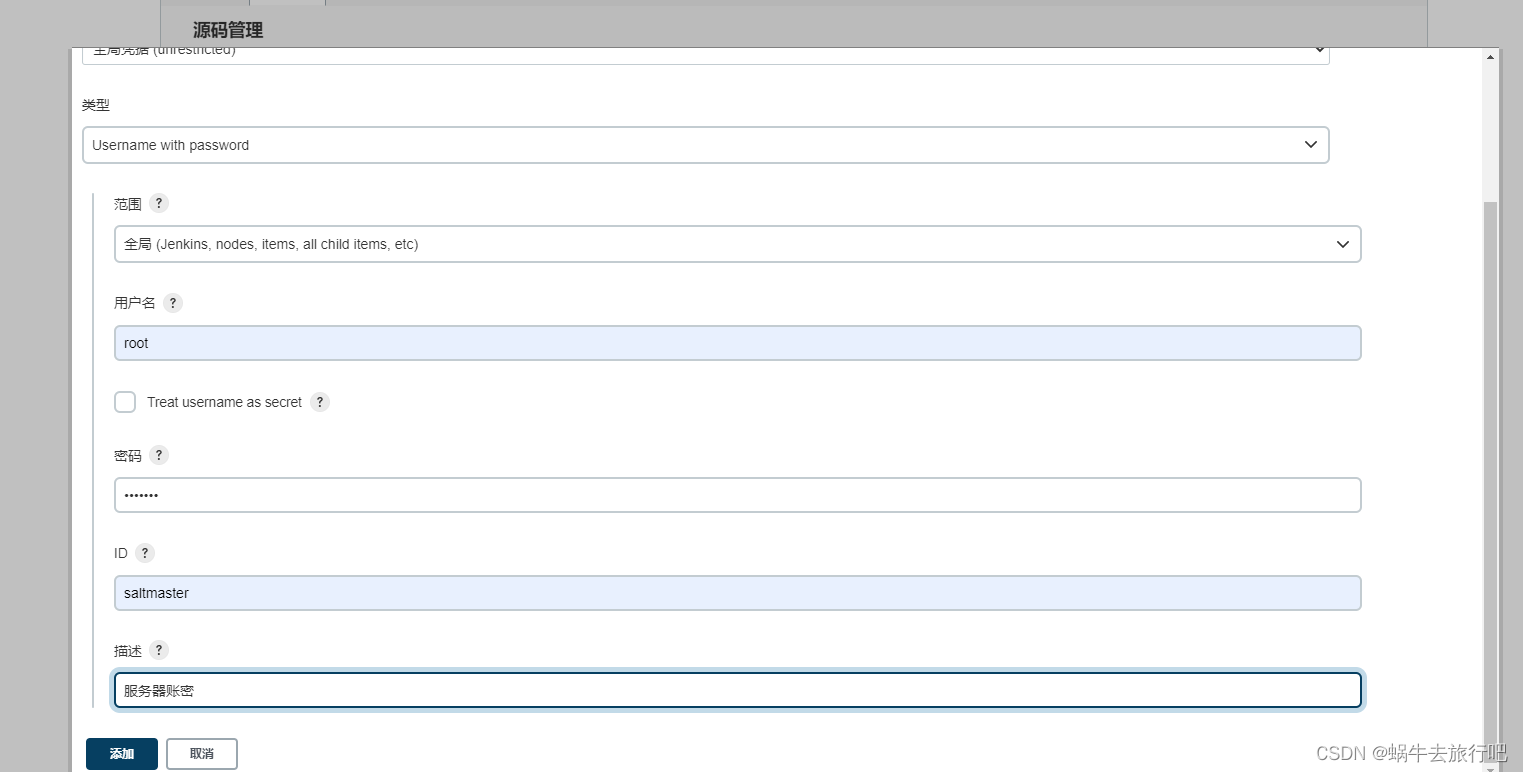
Task: Click the 添加 button
Action: [122, 754]
